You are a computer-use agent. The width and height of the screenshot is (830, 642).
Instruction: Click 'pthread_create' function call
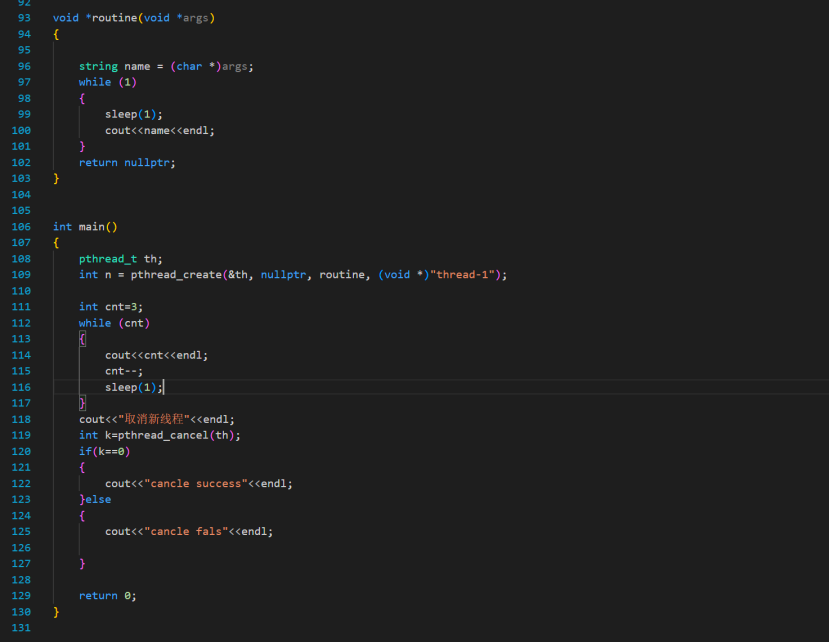176,275
